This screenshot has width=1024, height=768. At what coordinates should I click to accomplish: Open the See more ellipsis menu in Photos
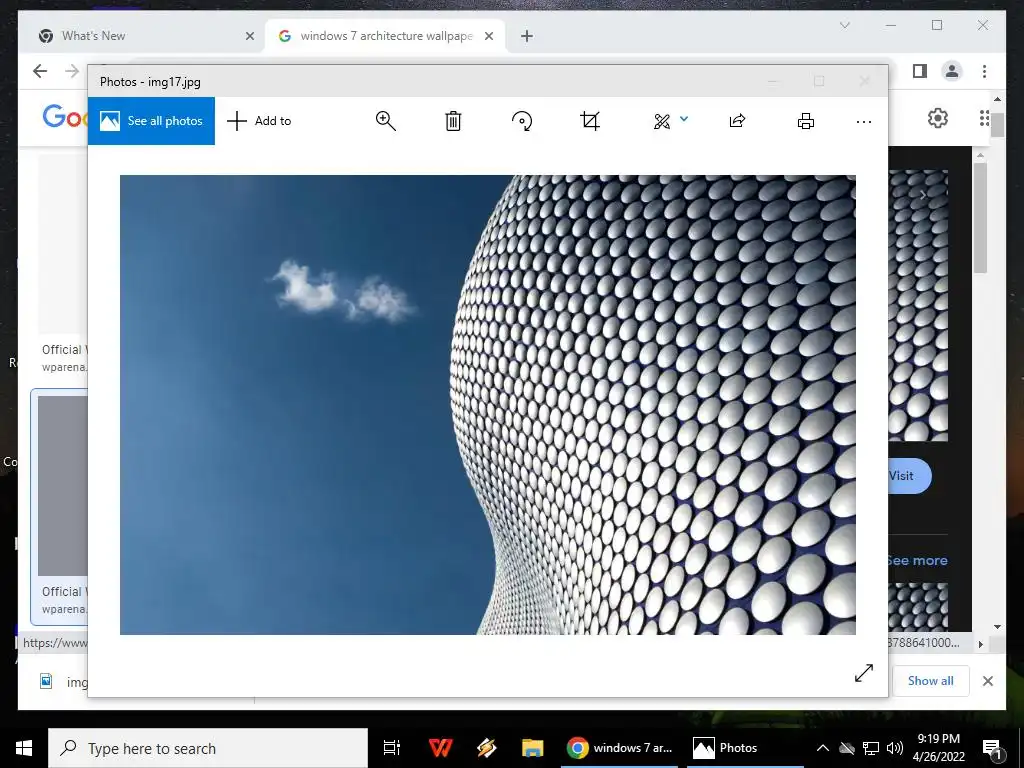pos(863,121)
